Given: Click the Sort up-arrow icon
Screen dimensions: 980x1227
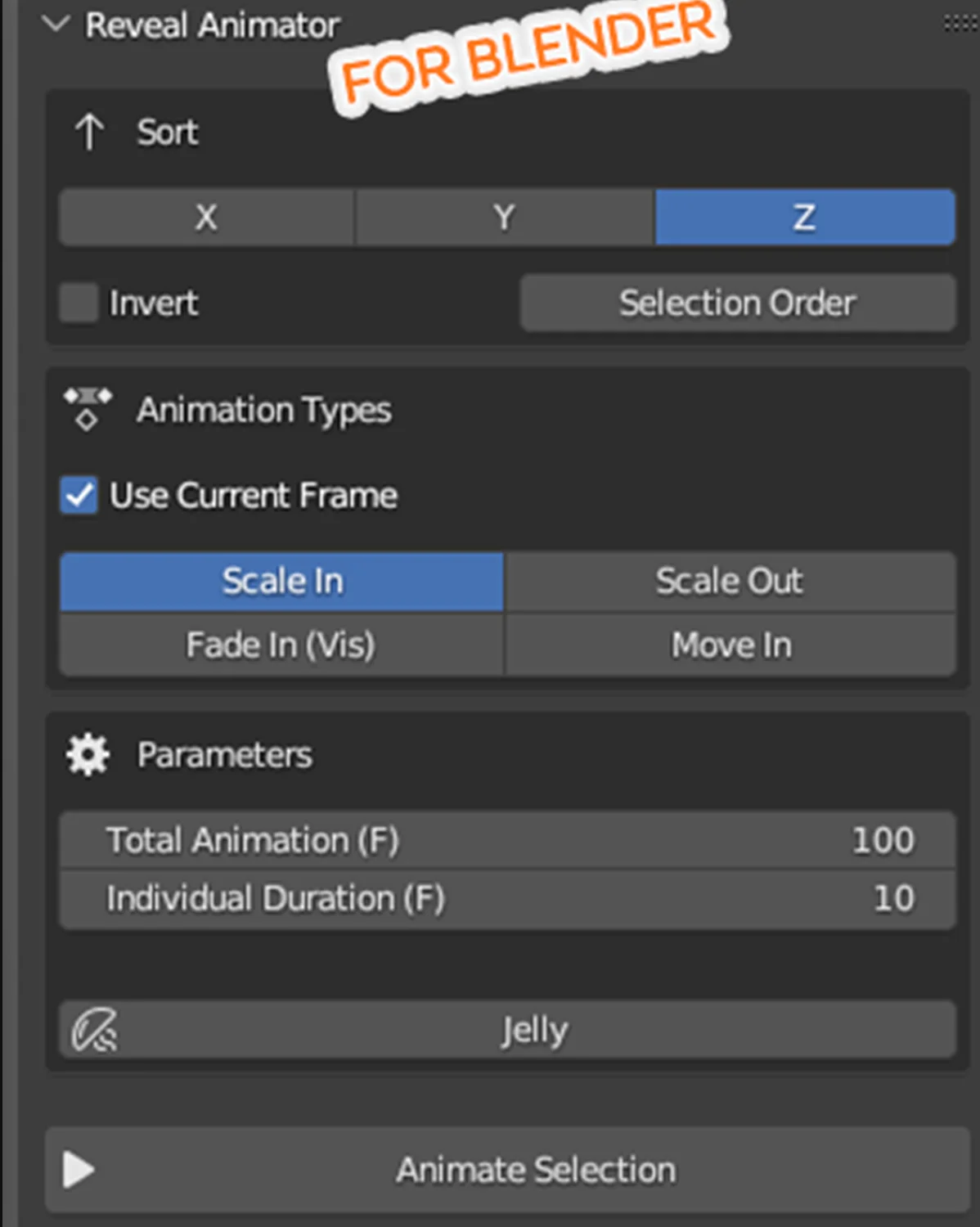Looking at the screenshot, I should pyautogui.click(x=89, y=132).
